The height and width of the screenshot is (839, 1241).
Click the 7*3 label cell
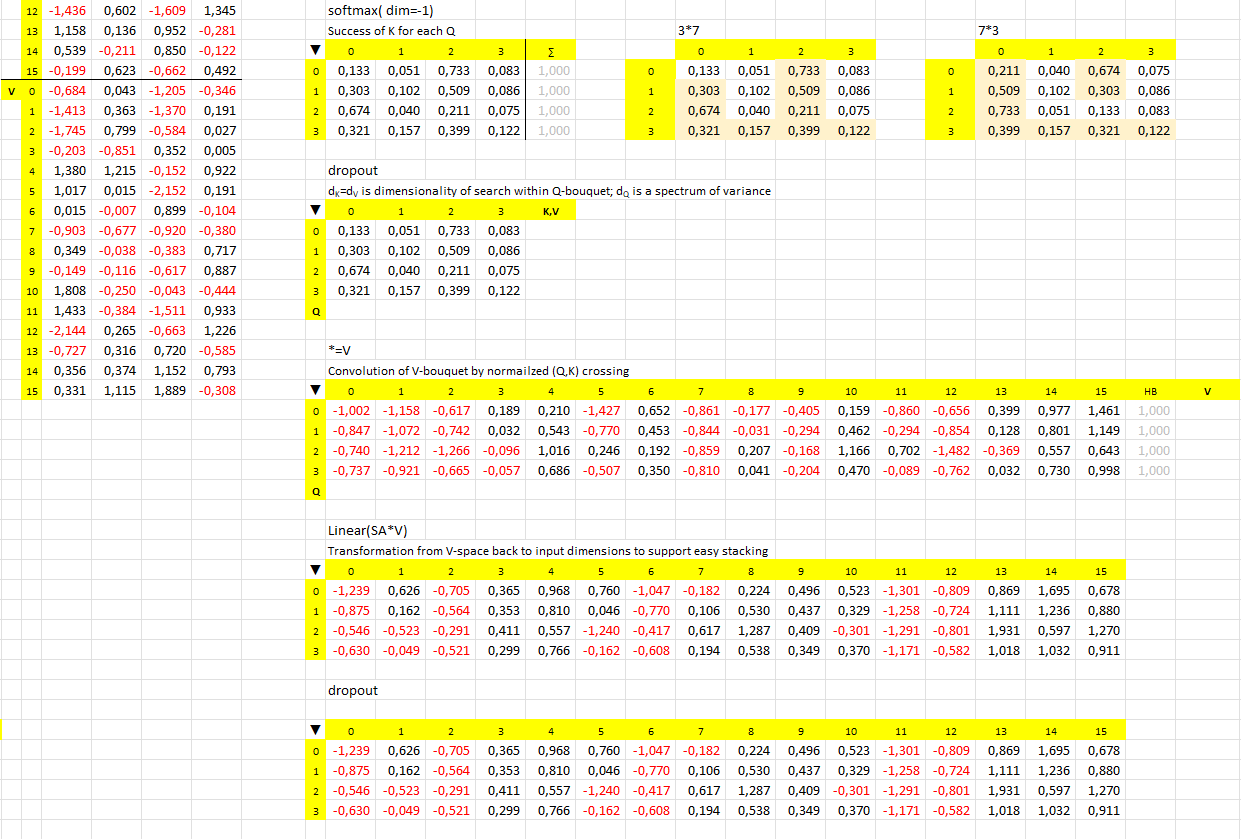coord(989,31)
